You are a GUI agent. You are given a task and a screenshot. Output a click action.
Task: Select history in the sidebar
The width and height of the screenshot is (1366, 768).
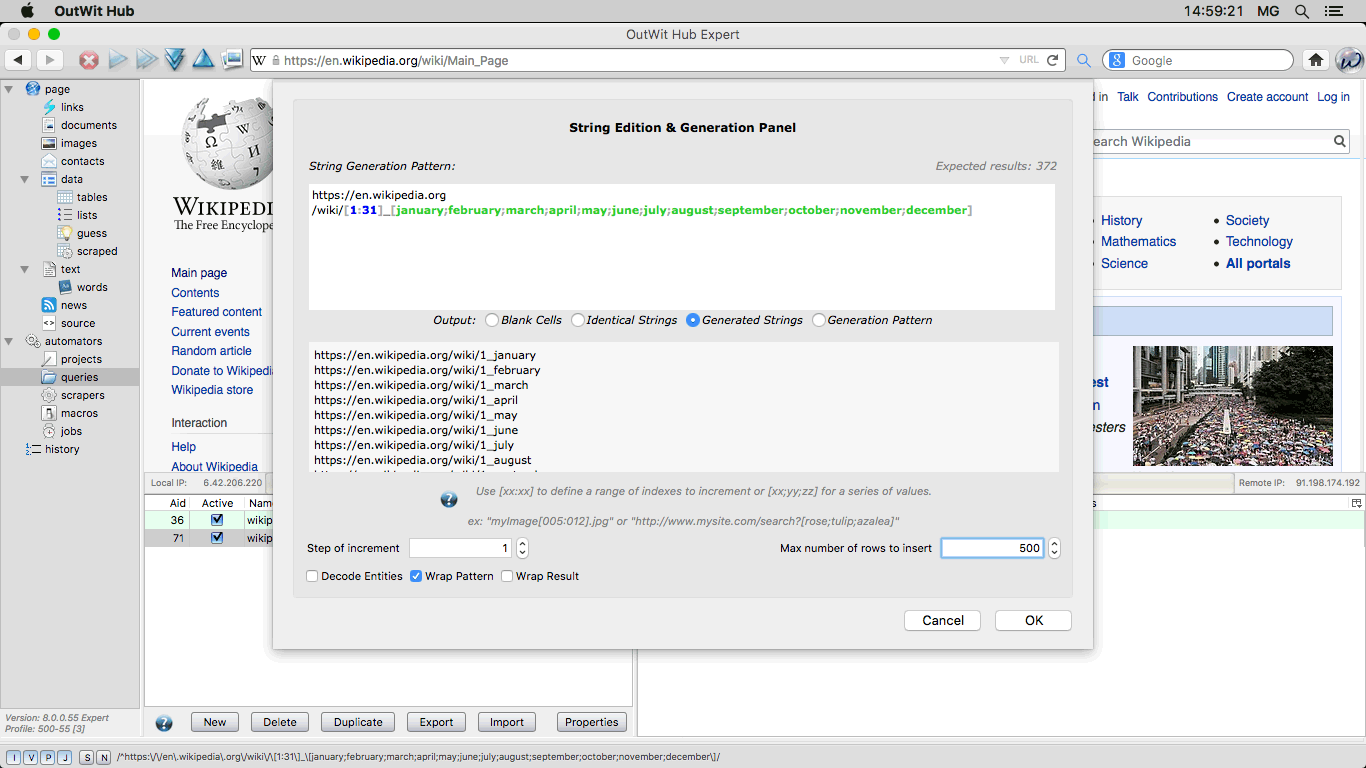[62, 449]
